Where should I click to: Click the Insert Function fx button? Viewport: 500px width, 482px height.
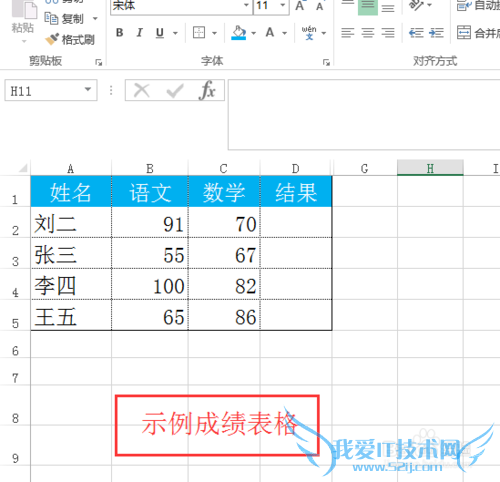207,90
